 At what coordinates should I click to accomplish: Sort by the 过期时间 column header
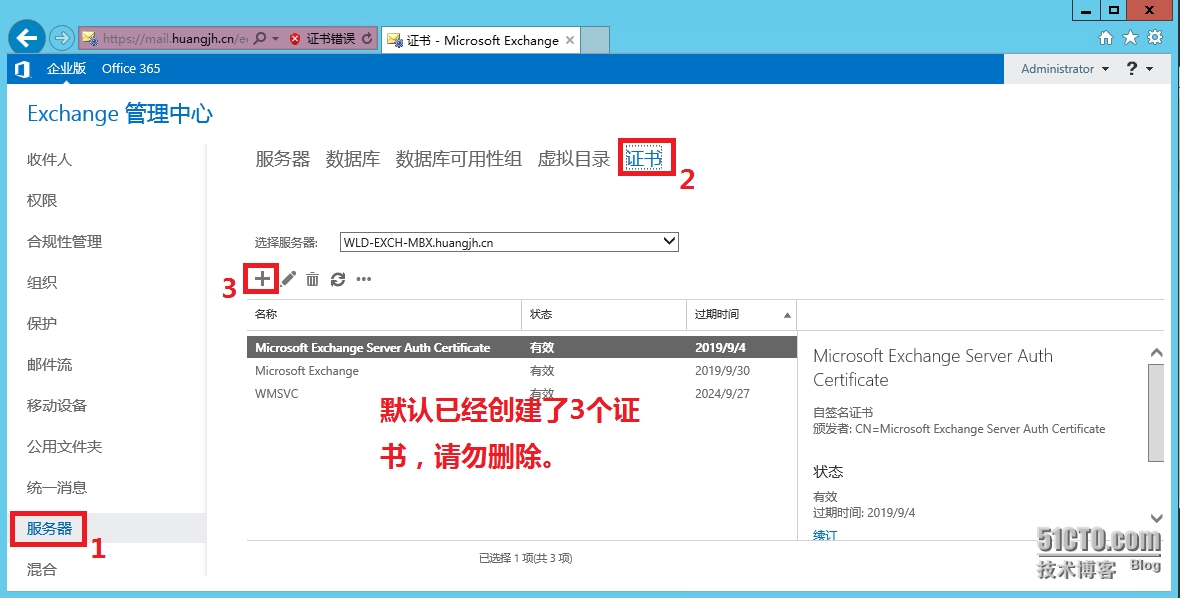click(x=741, y=314)
